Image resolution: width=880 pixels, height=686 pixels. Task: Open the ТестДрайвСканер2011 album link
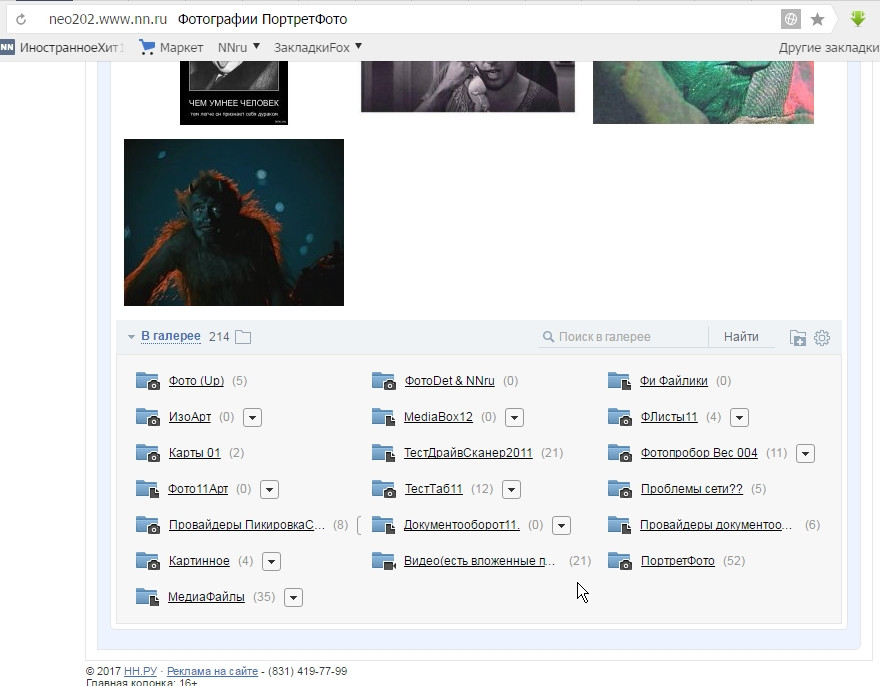tap(468, 452)
